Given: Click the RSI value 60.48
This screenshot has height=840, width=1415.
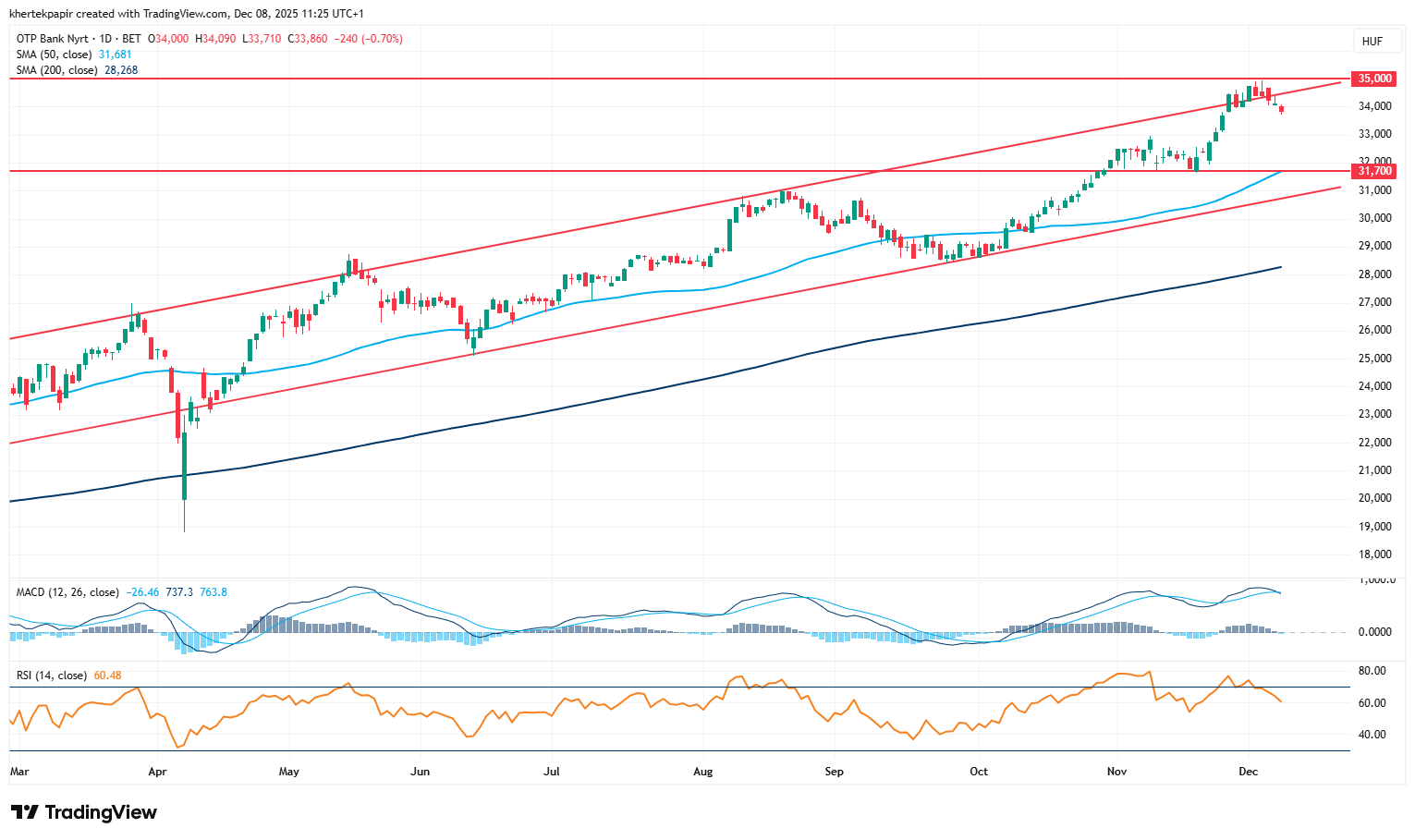Looking at the screenshot, I should 107,676.
